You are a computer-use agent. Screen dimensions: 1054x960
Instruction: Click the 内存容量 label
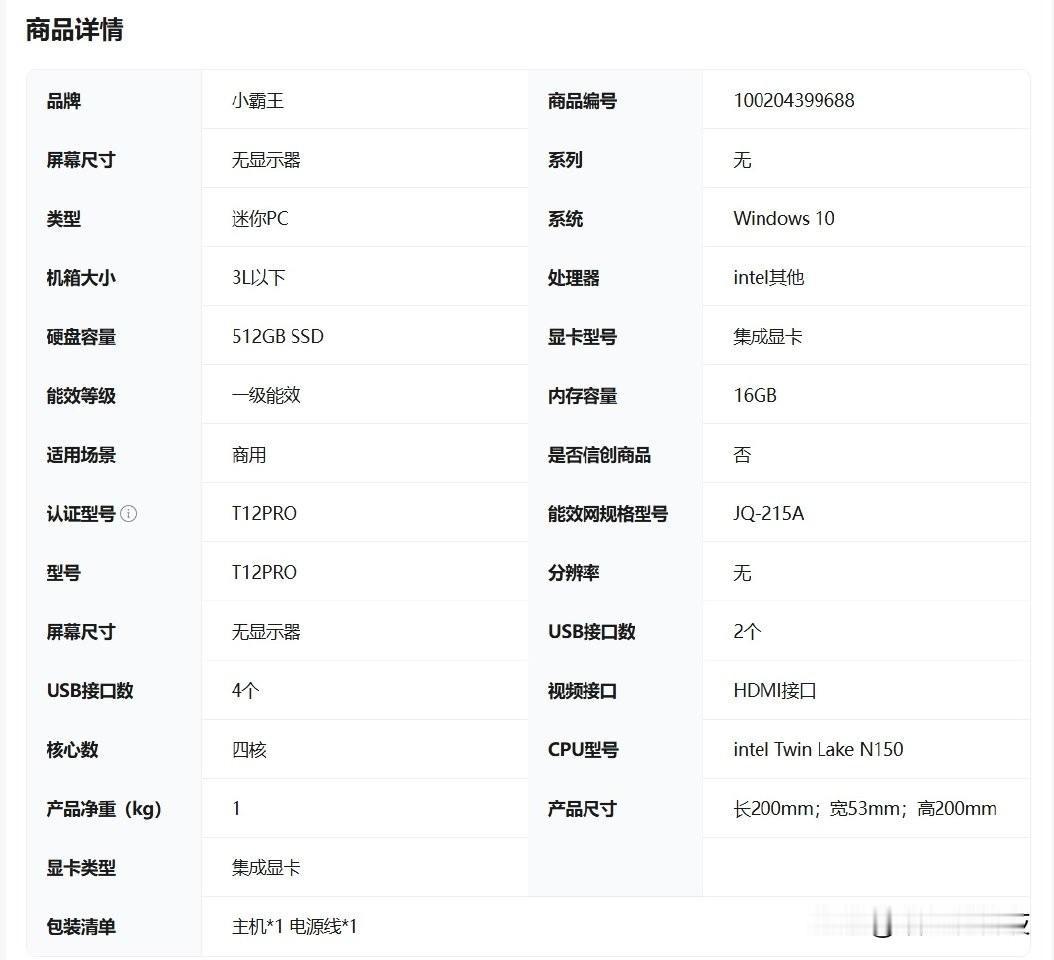point(582,396)
